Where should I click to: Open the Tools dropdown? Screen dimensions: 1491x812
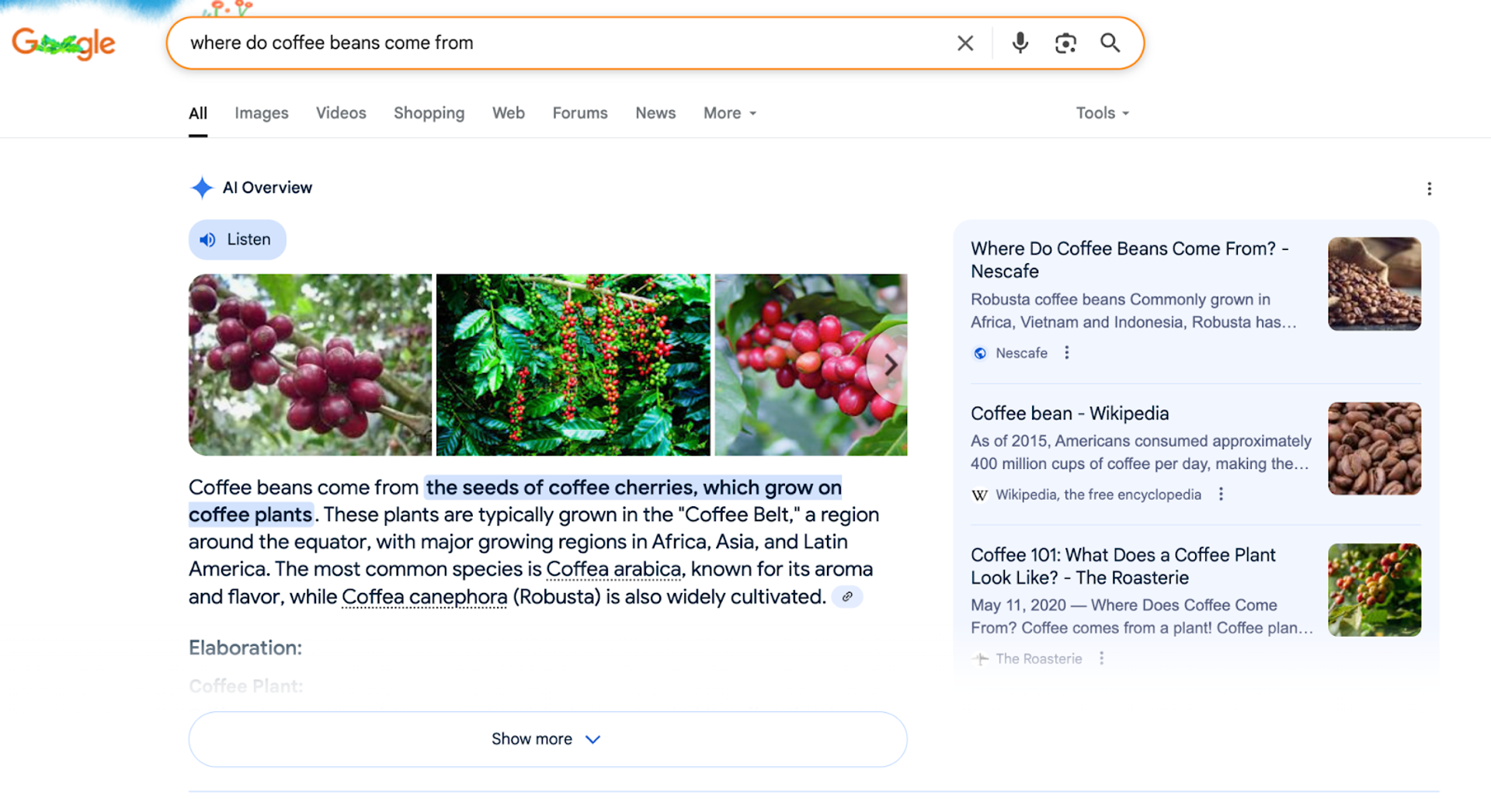1102,113
